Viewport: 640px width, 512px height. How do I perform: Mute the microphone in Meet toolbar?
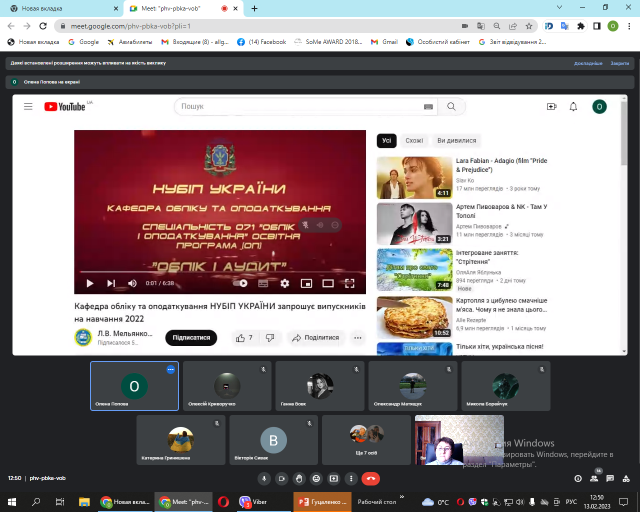264,479
